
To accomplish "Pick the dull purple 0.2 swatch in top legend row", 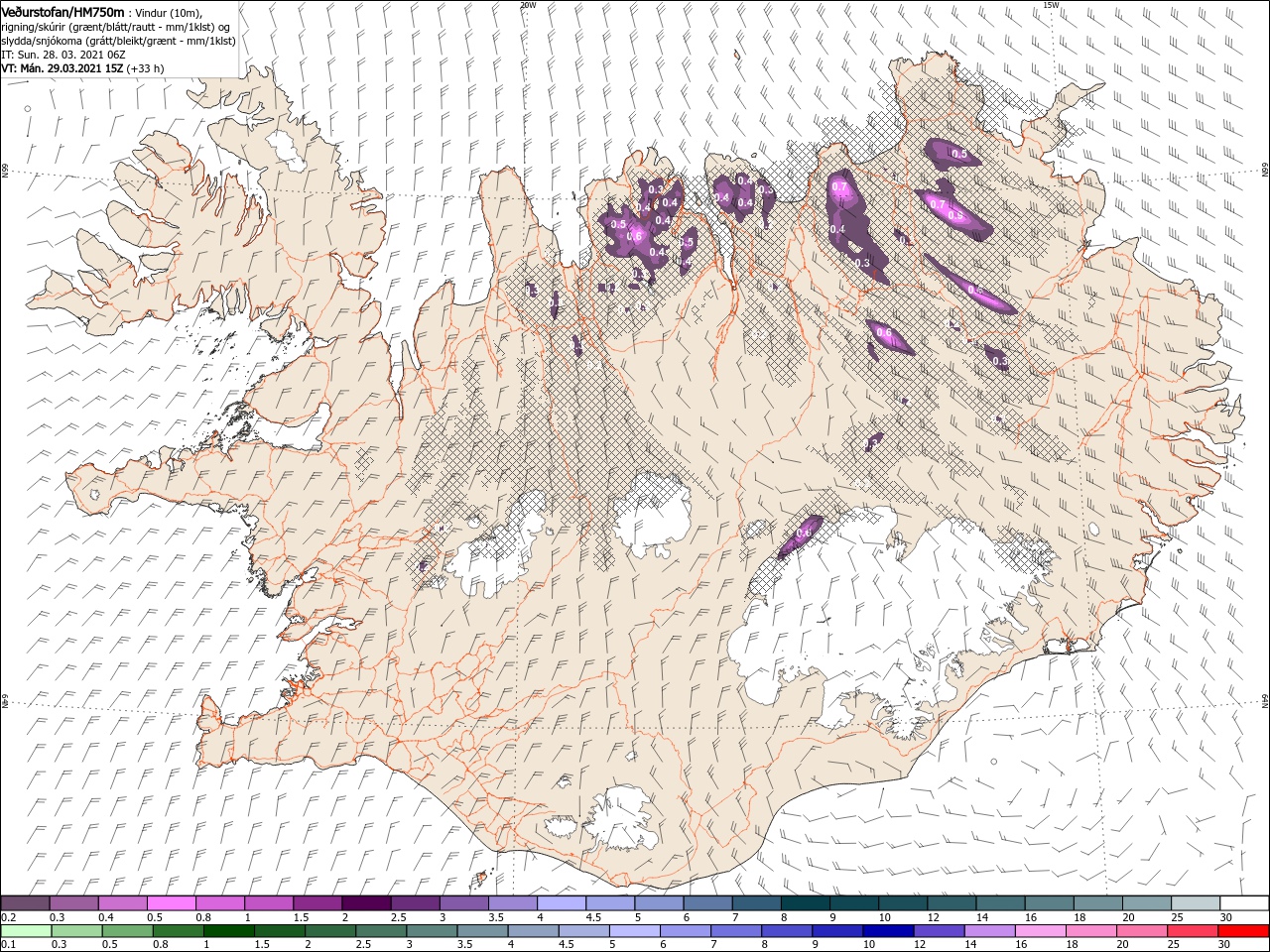I will click(25, 903).
